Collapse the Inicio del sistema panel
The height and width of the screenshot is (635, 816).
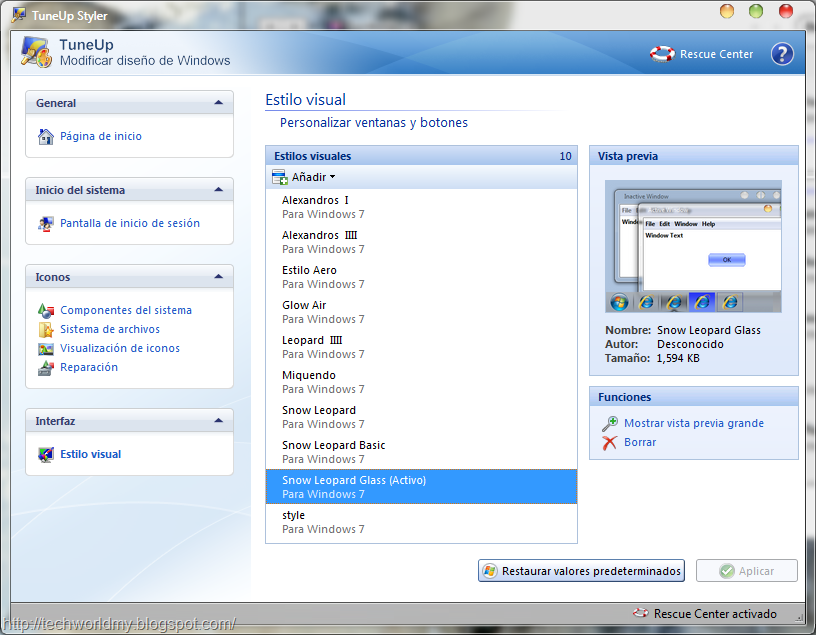(x=219, y=189)
